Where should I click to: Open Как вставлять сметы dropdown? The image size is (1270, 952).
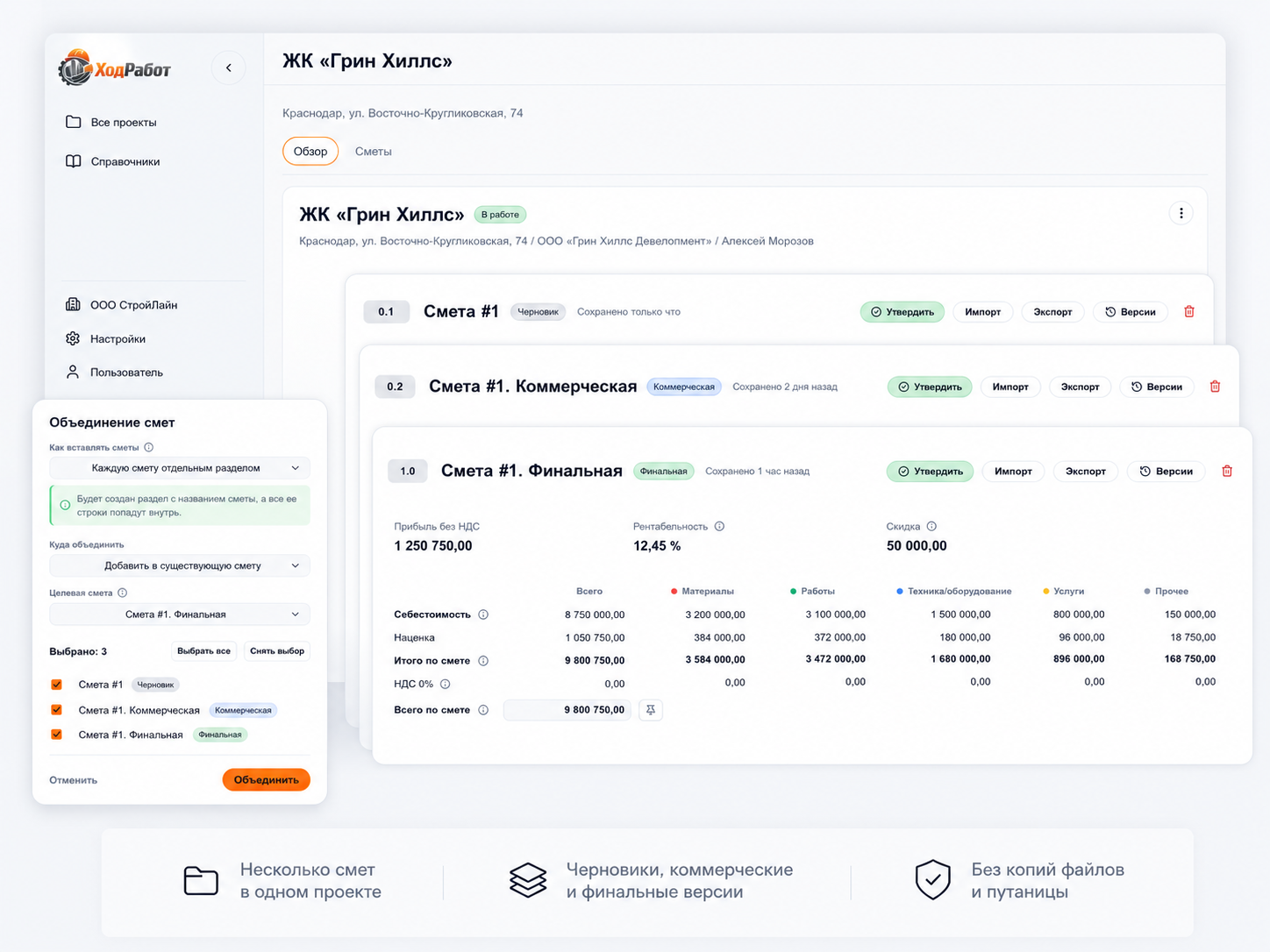180,468
